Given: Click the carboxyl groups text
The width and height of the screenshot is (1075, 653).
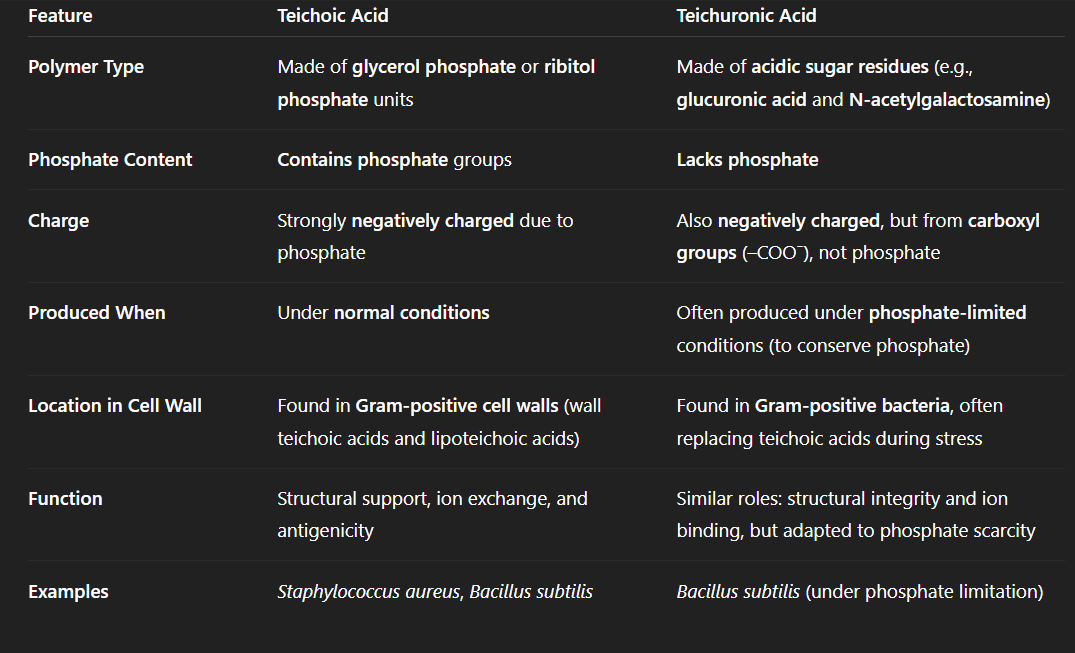Looking at the screenshot, I should (x=858, y=237).
